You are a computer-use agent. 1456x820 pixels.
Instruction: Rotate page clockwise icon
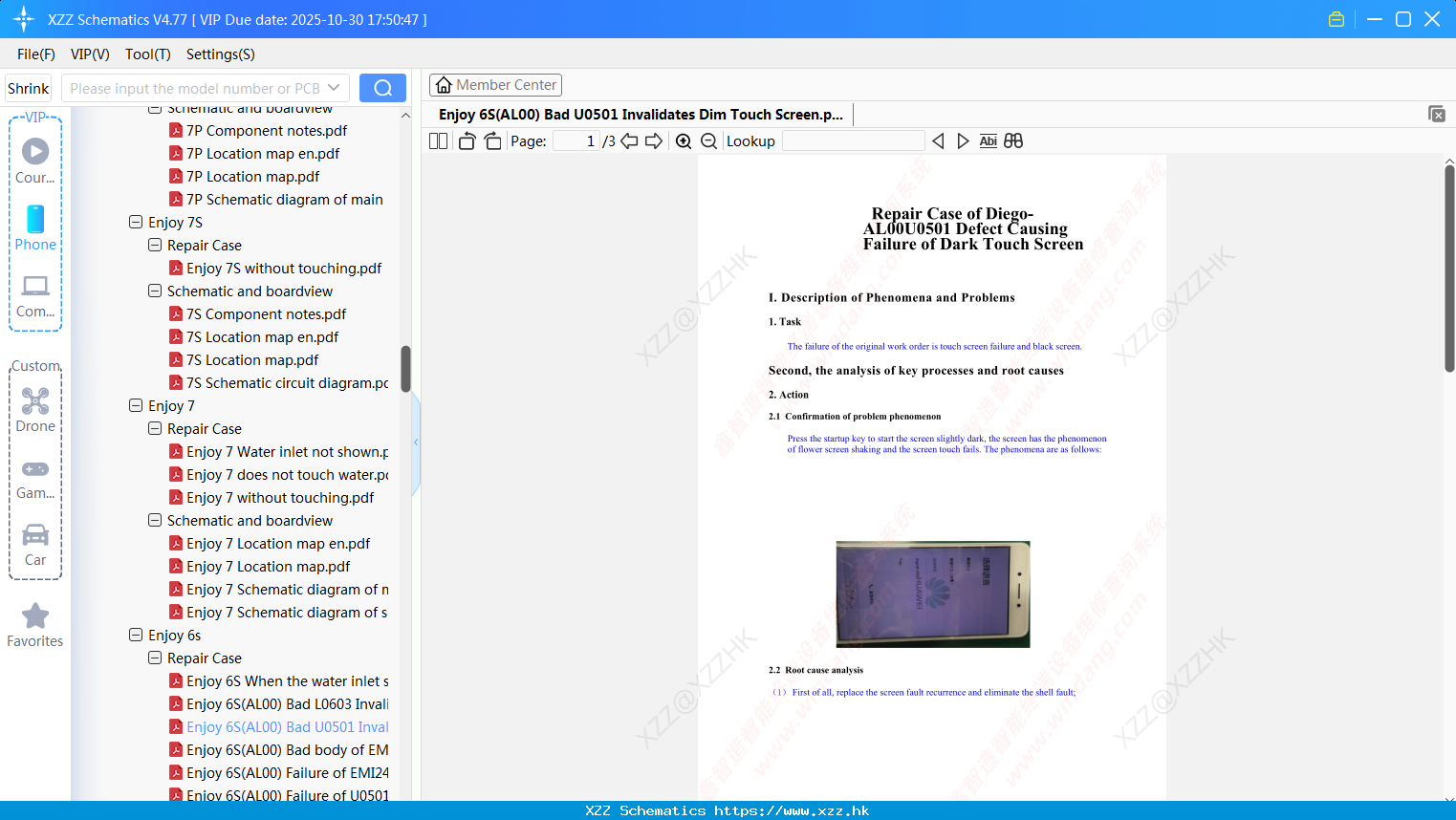tap(493, 141)
